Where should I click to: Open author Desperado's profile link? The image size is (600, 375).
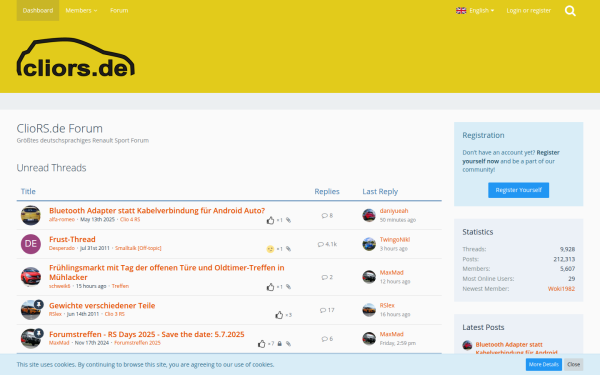click(x=62, y=248)
